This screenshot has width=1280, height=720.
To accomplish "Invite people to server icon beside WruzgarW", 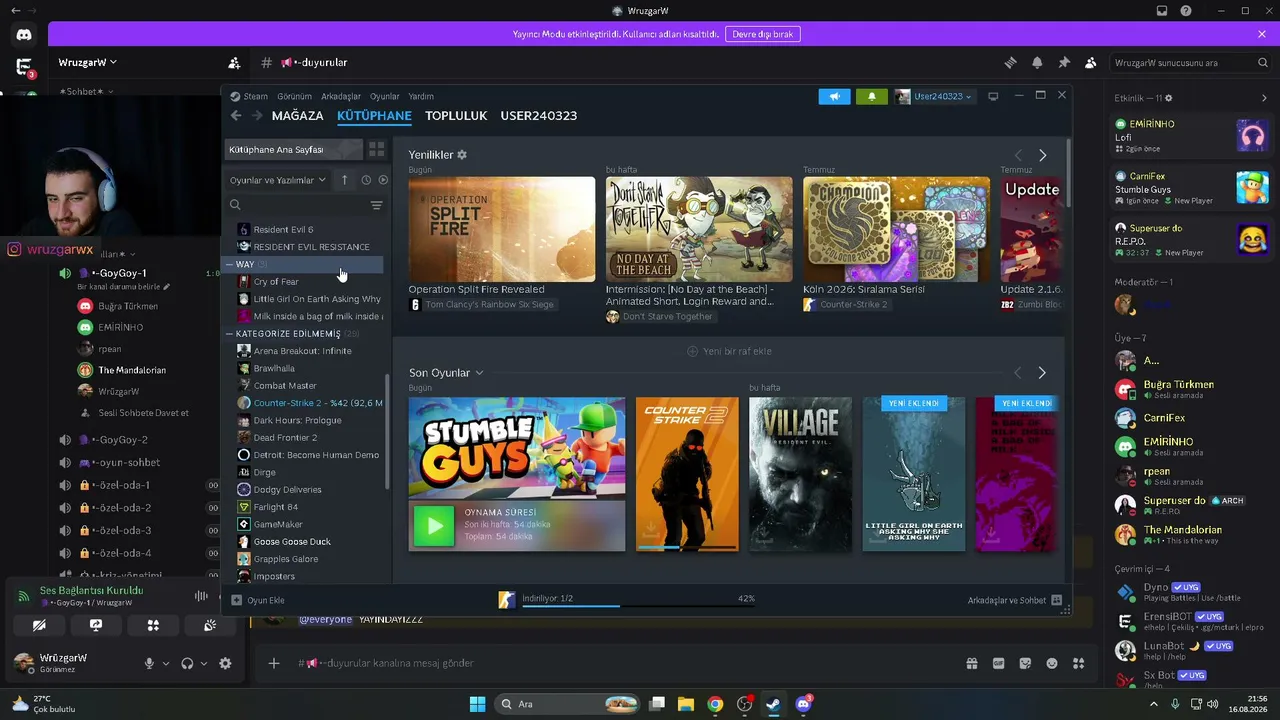I will [234, 62].
